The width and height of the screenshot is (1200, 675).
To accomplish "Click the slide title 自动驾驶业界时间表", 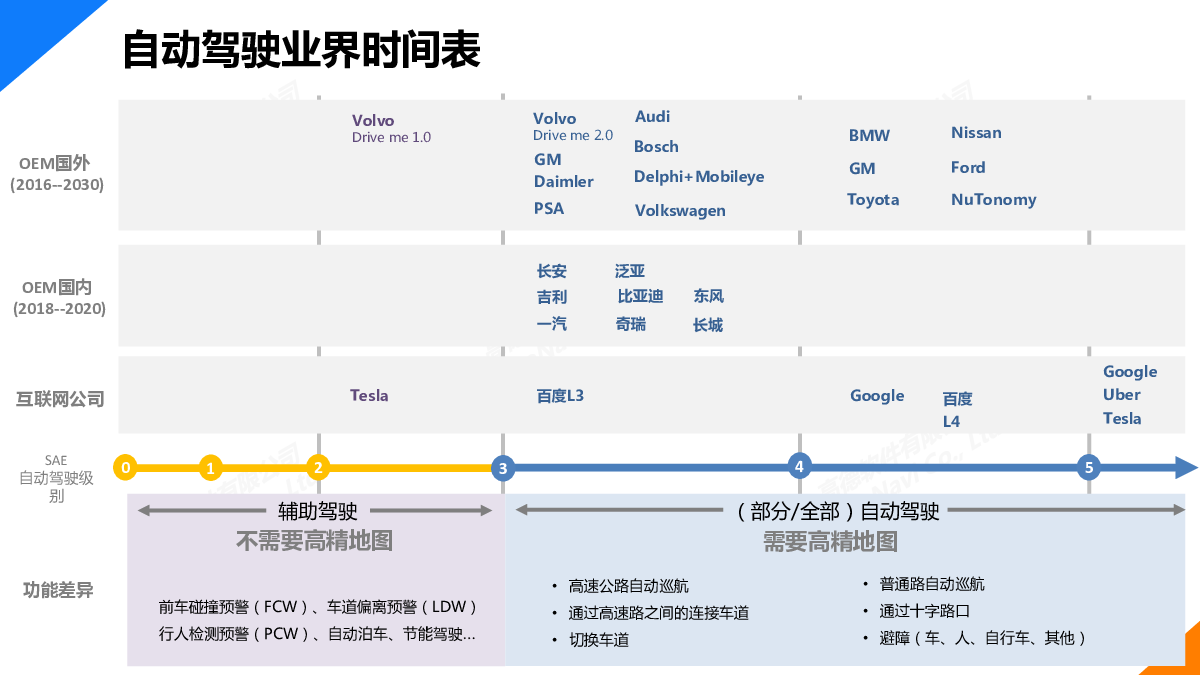I will [301, 48].
